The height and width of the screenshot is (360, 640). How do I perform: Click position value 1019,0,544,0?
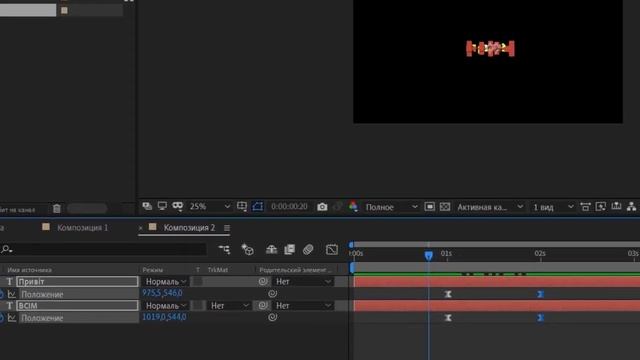[x=164, y=317]
